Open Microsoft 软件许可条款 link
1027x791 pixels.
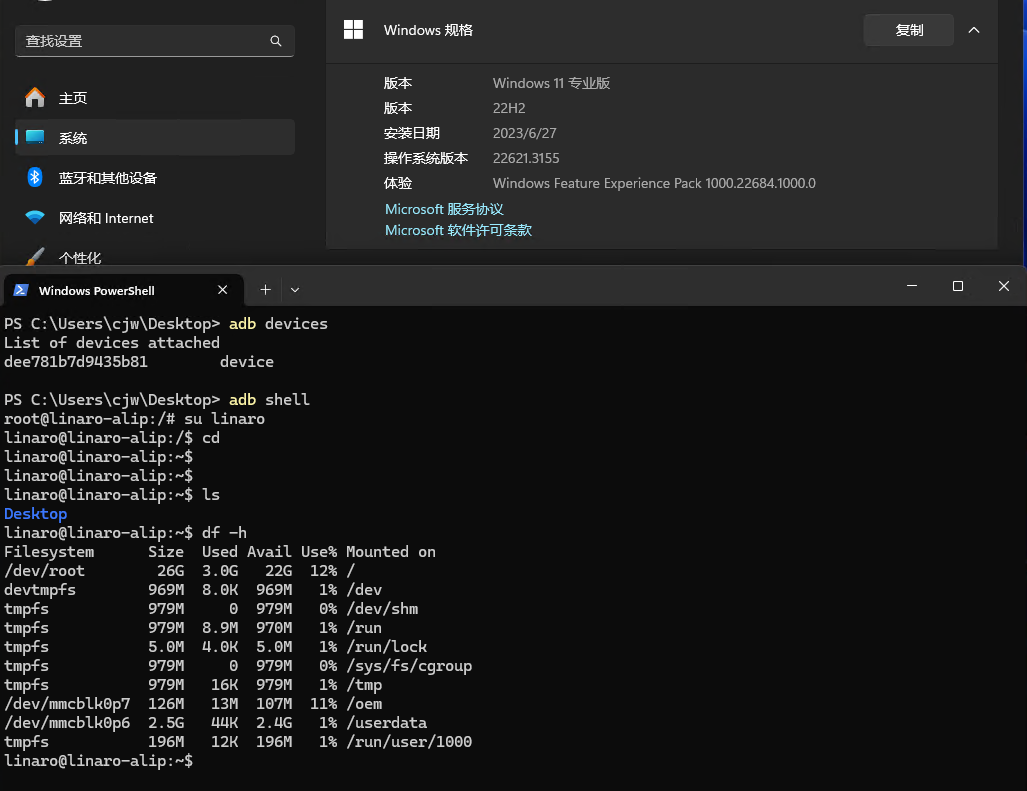point(458,230)
